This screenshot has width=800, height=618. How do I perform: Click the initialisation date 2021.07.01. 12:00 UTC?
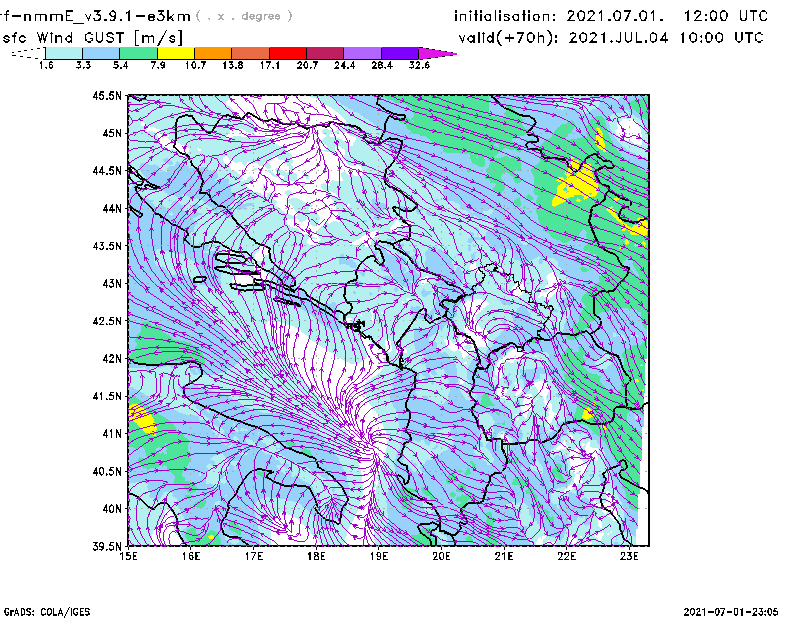pos(611,16)
